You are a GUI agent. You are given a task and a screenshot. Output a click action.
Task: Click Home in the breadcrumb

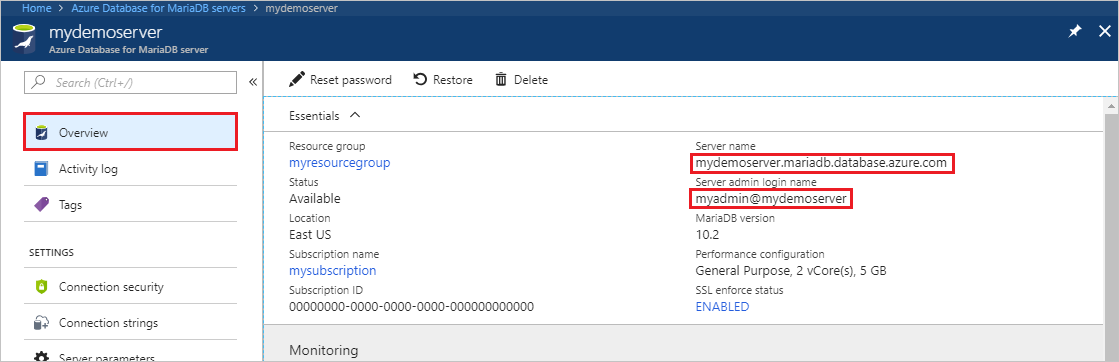pos(37,9)
